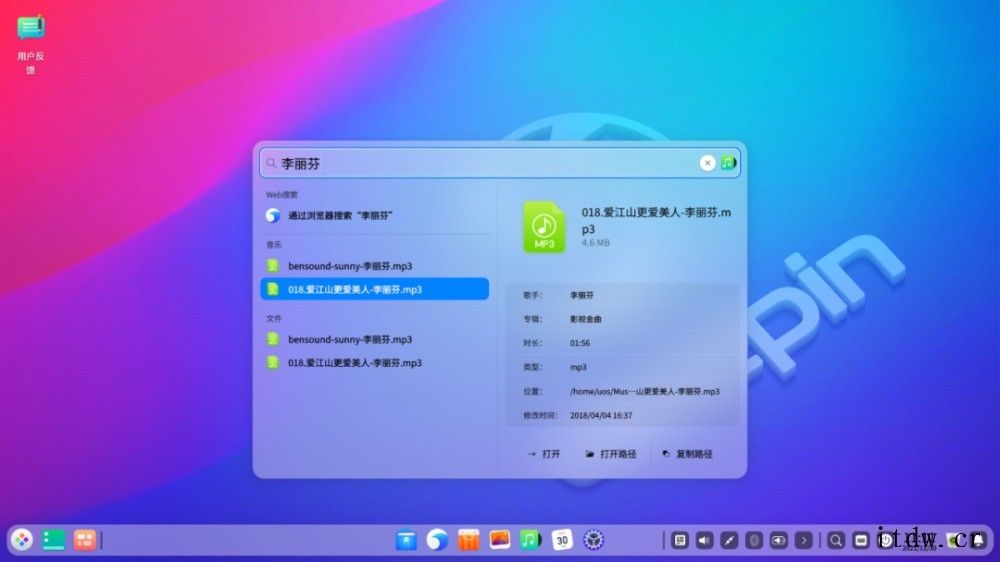Click the tray icon left of the expand arrow

779,541
